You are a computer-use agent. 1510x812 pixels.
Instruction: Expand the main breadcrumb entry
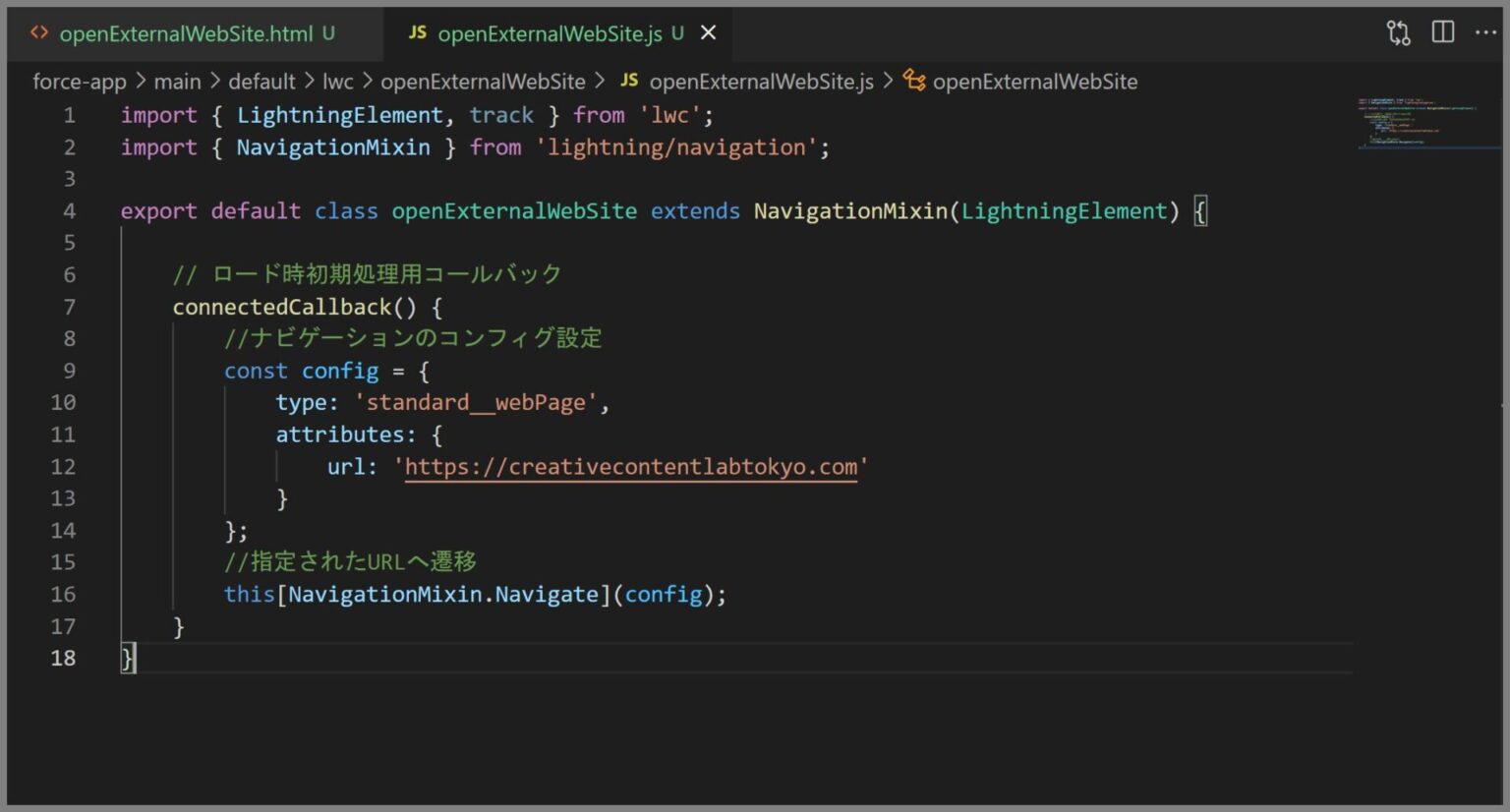click(178, 81)
